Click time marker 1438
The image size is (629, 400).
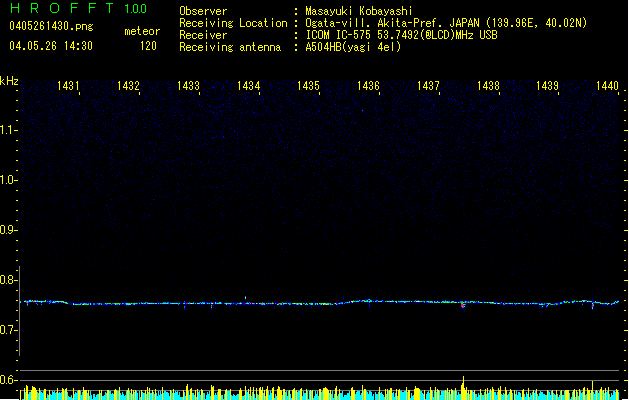[x=489, y=85]
